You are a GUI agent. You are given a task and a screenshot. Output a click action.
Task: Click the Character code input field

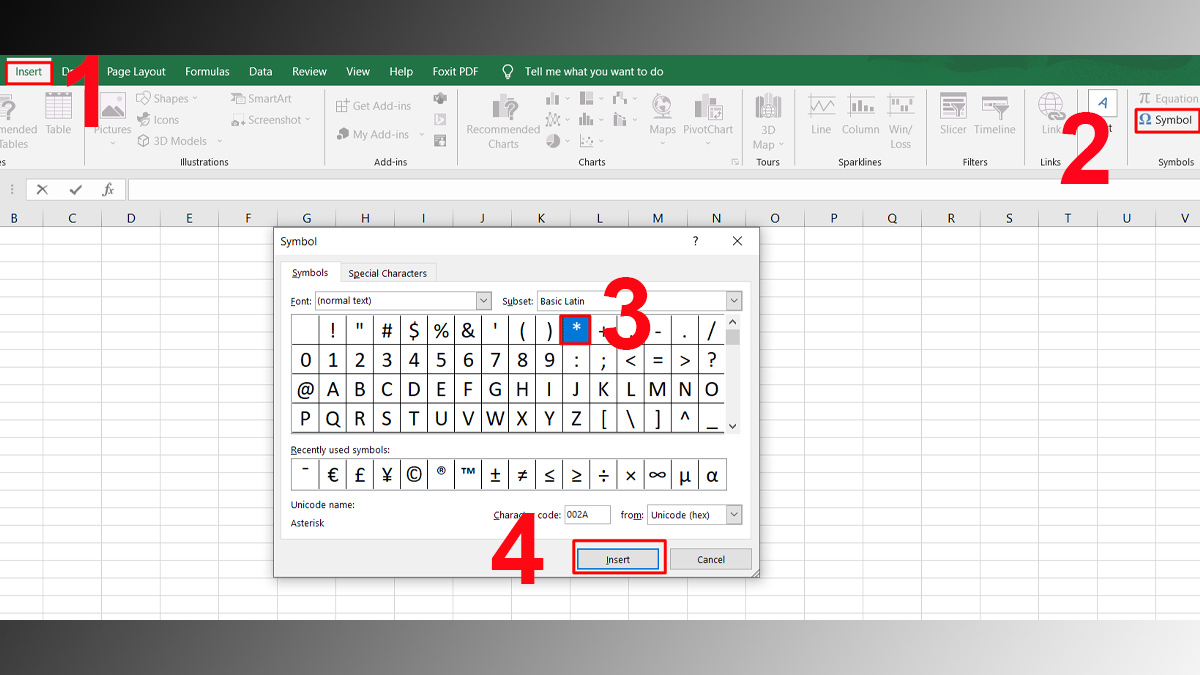point(587,514)
